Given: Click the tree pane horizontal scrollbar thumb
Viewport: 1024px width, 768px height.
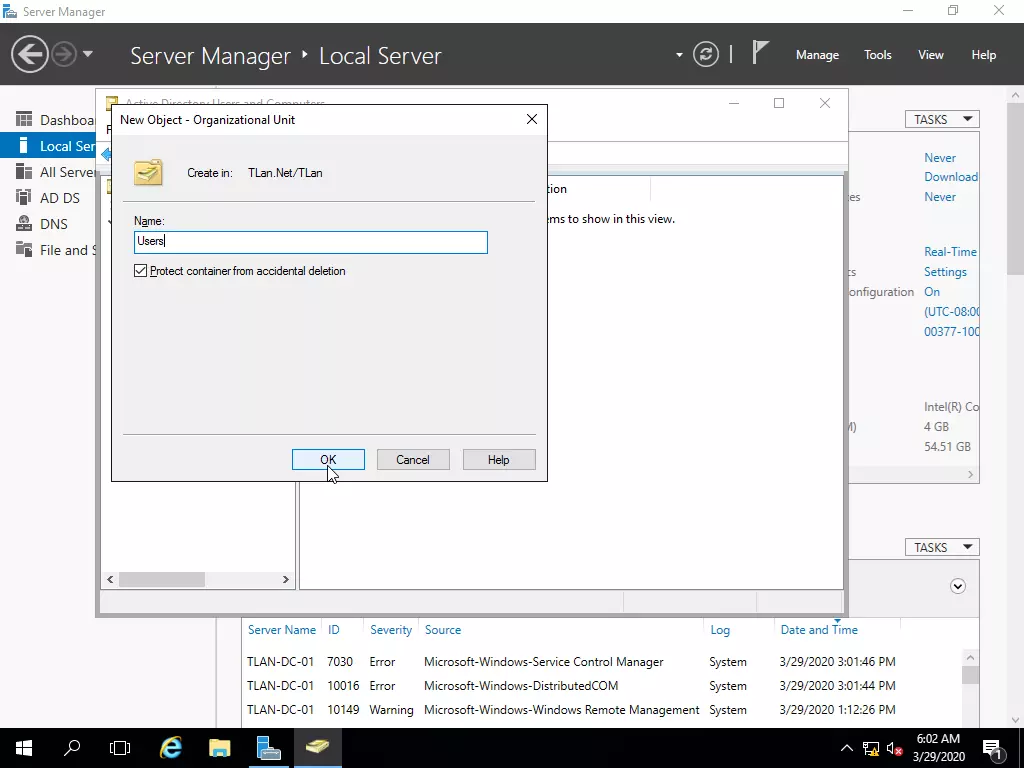Looking at the screenshot, I should tap(161, 579).
